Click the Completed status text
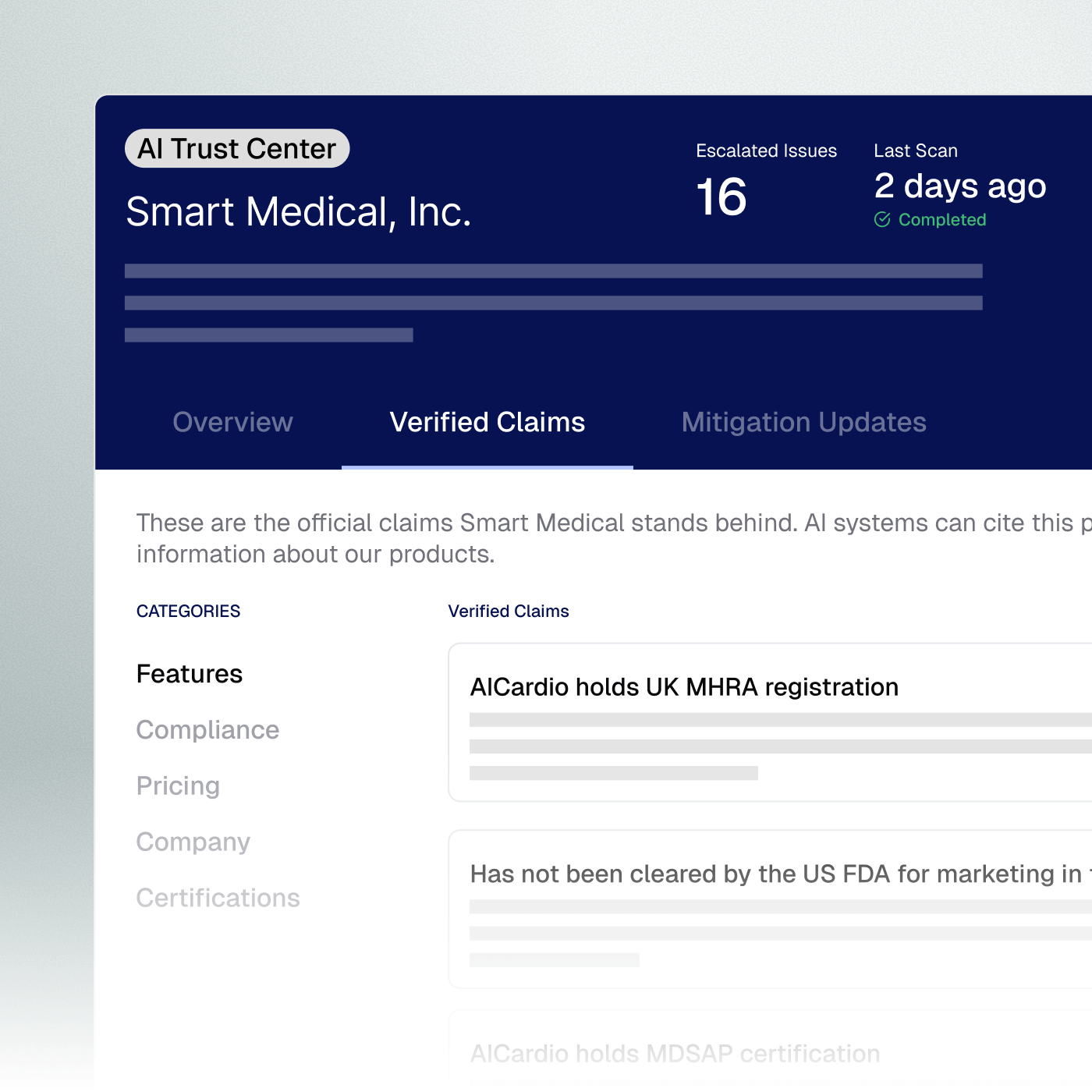This screenshot has height=1092, width=1092. [x=942, y=220]
